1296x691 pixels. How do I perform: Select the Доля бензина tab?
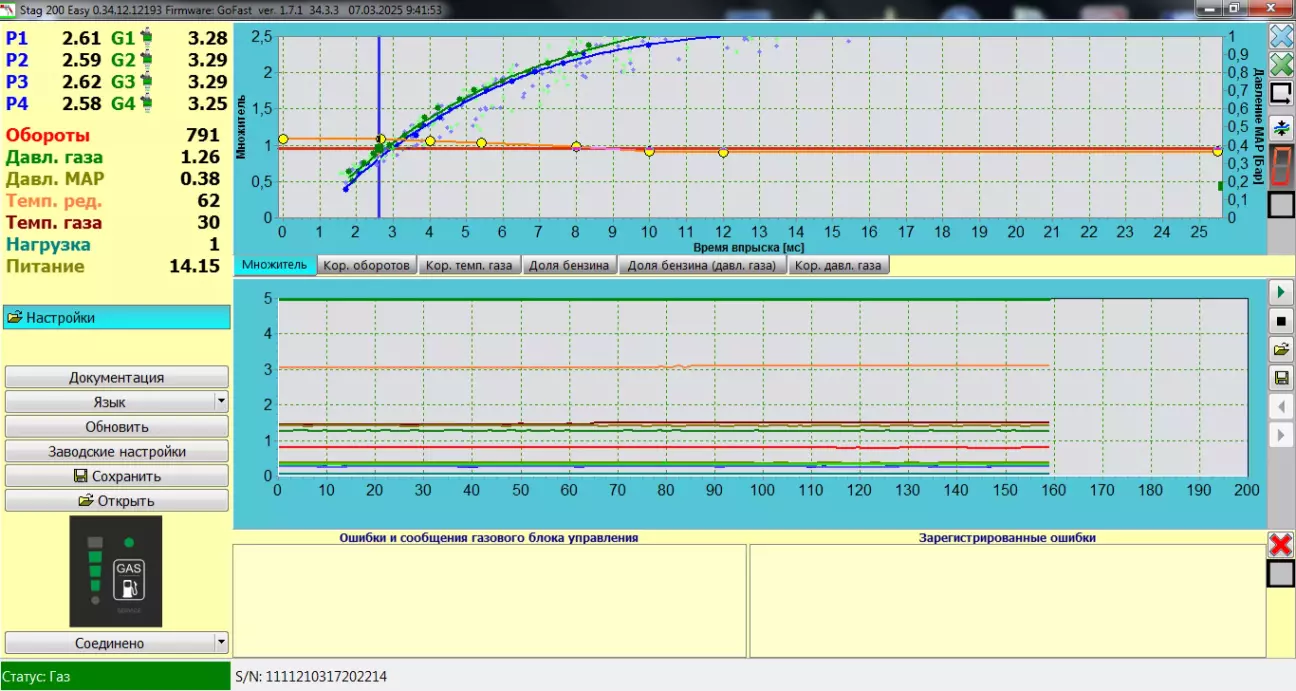(x=570, y=266)
